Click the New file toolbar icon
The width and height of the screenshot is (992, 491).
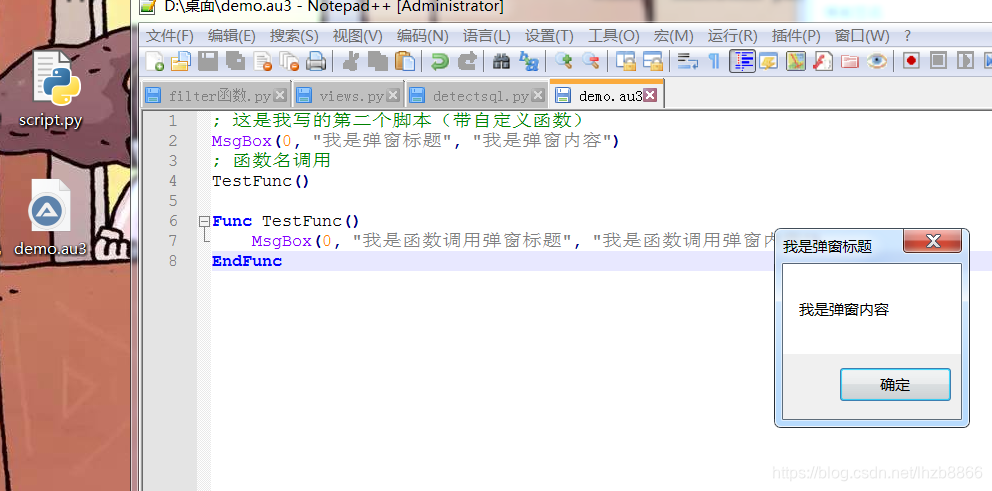[x=155, y=61]
